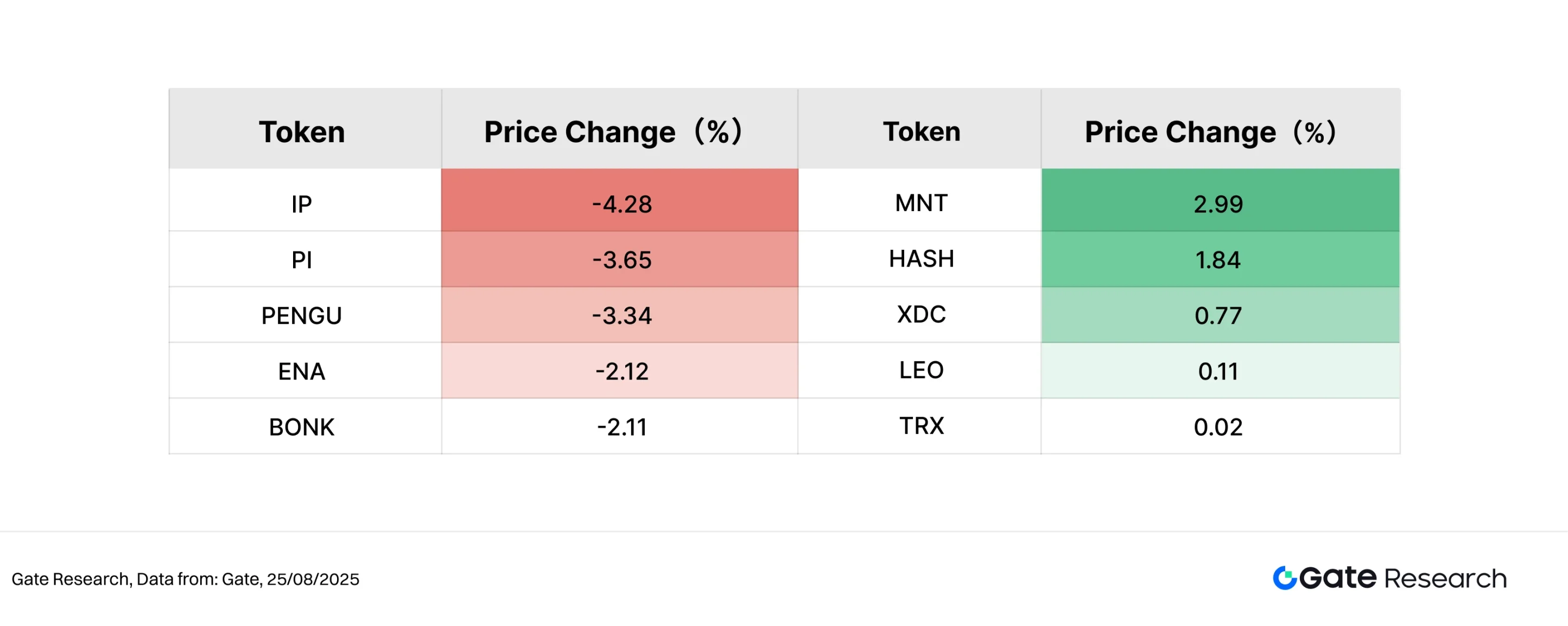Select the IP token cell
The height and width of the screenshot is (626, 1568).
(x=302, y=204)
